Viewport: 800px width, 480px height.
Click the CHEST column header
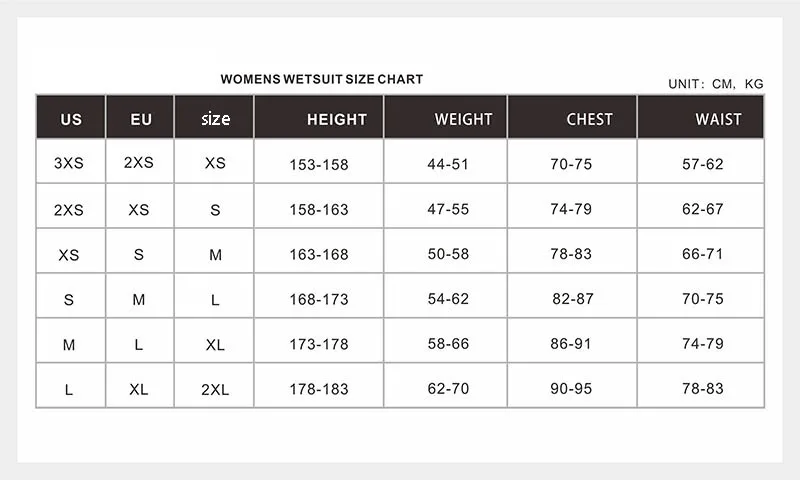pyautogui.click(x=572, y=117)
